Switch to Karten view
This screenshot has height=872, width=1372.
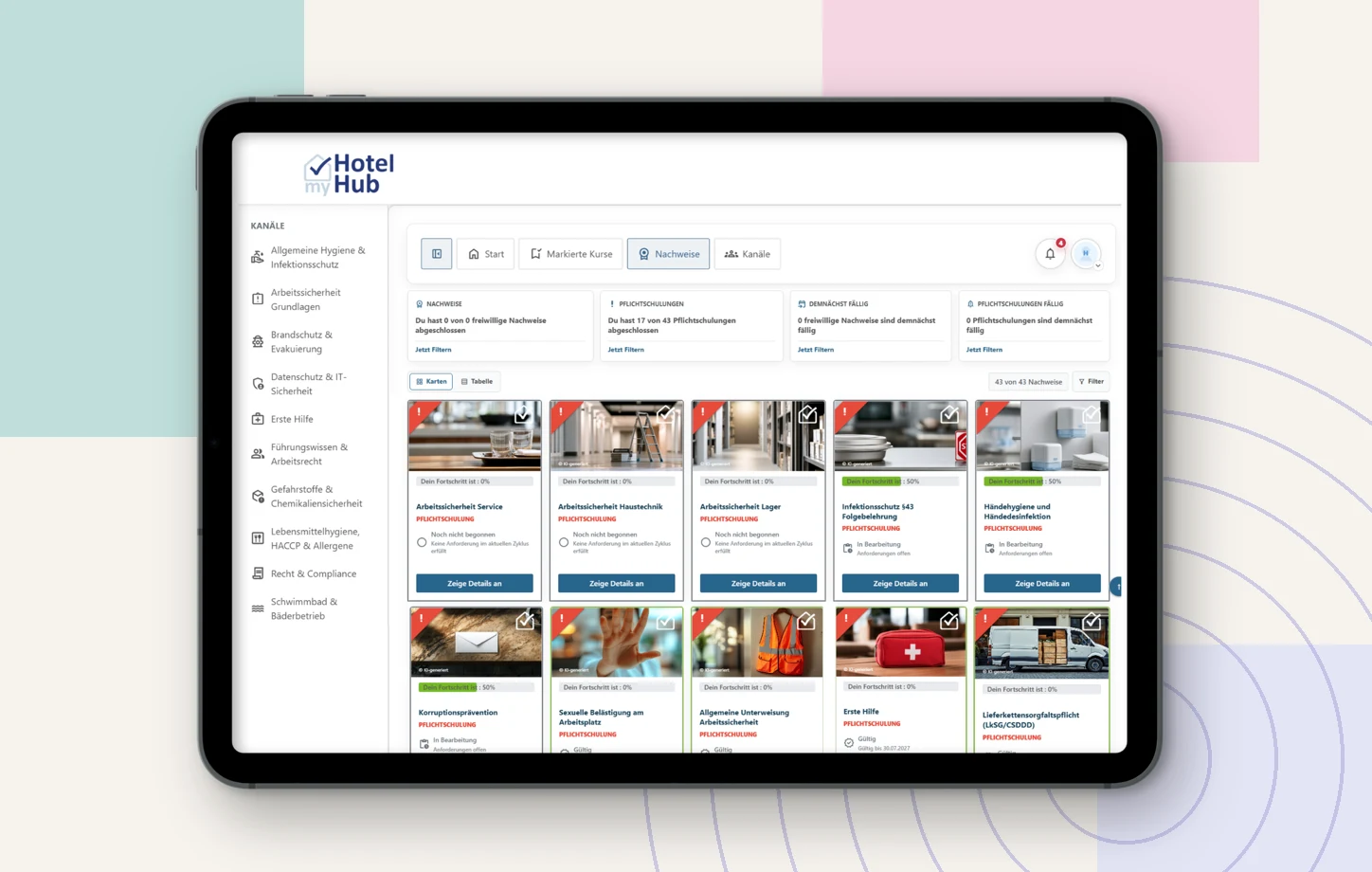coord(431,382)
